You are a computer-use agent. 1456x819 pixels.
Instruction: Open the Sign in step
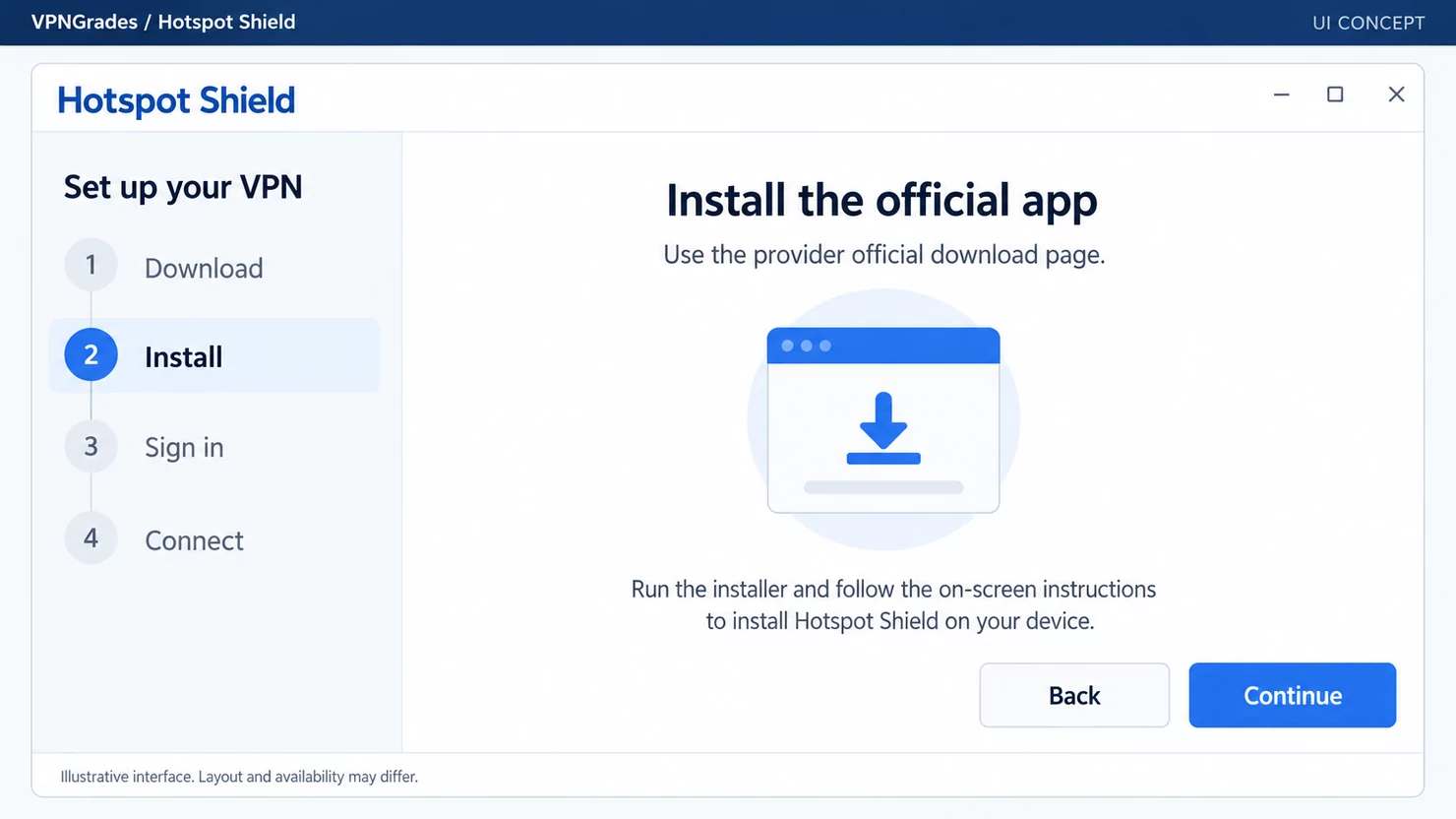(184, 447)
